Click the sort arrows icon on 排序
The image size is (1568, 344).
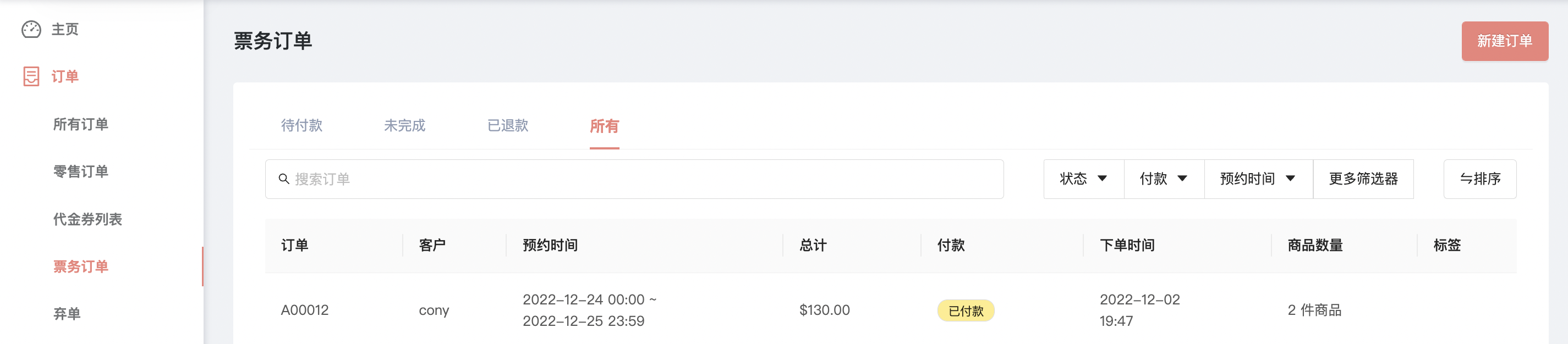coord(1466,179)
